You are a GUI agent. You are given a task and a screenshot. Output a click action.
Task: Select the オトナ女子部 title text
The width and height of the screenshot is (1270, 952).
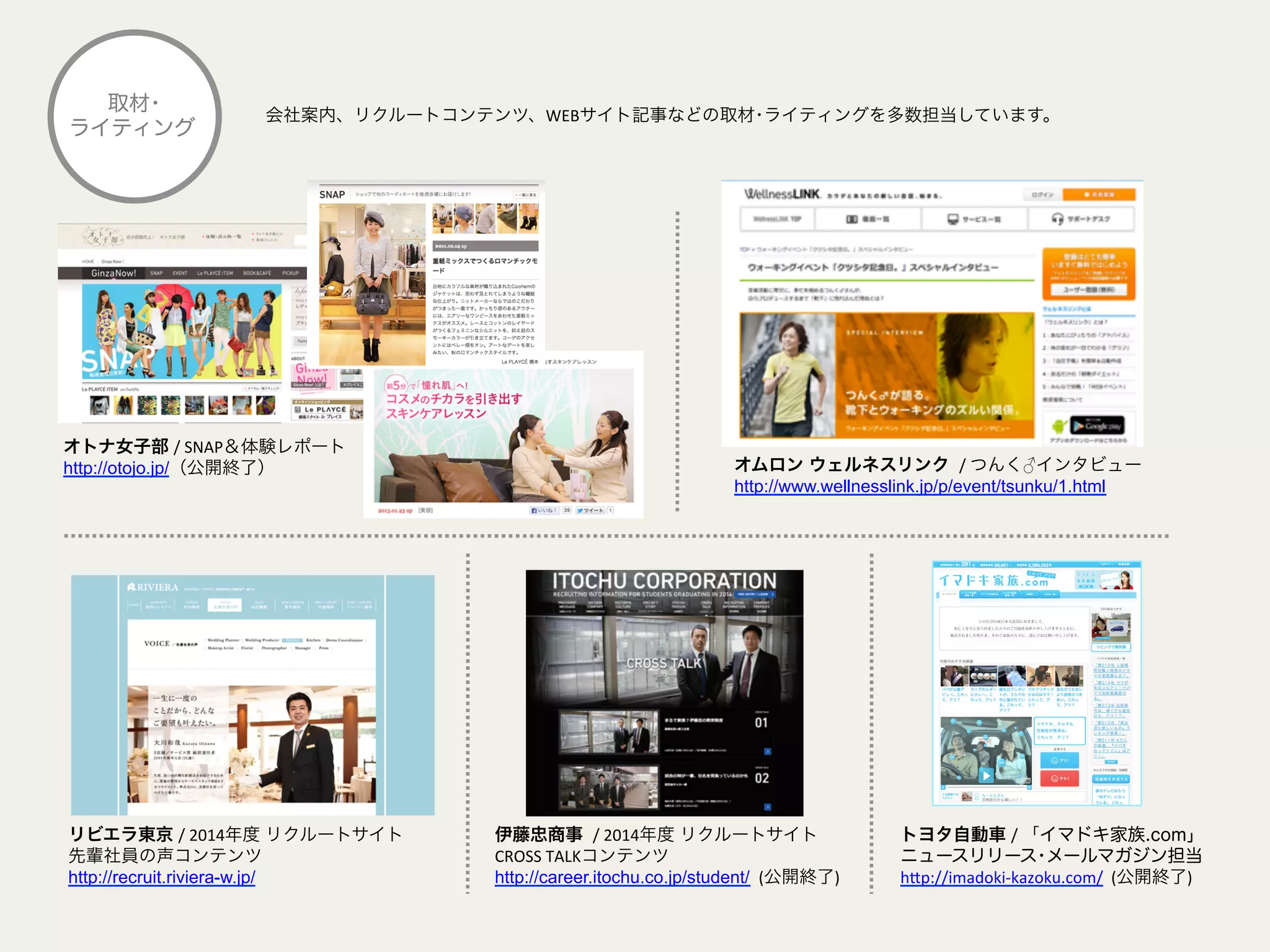click(116, 446)
